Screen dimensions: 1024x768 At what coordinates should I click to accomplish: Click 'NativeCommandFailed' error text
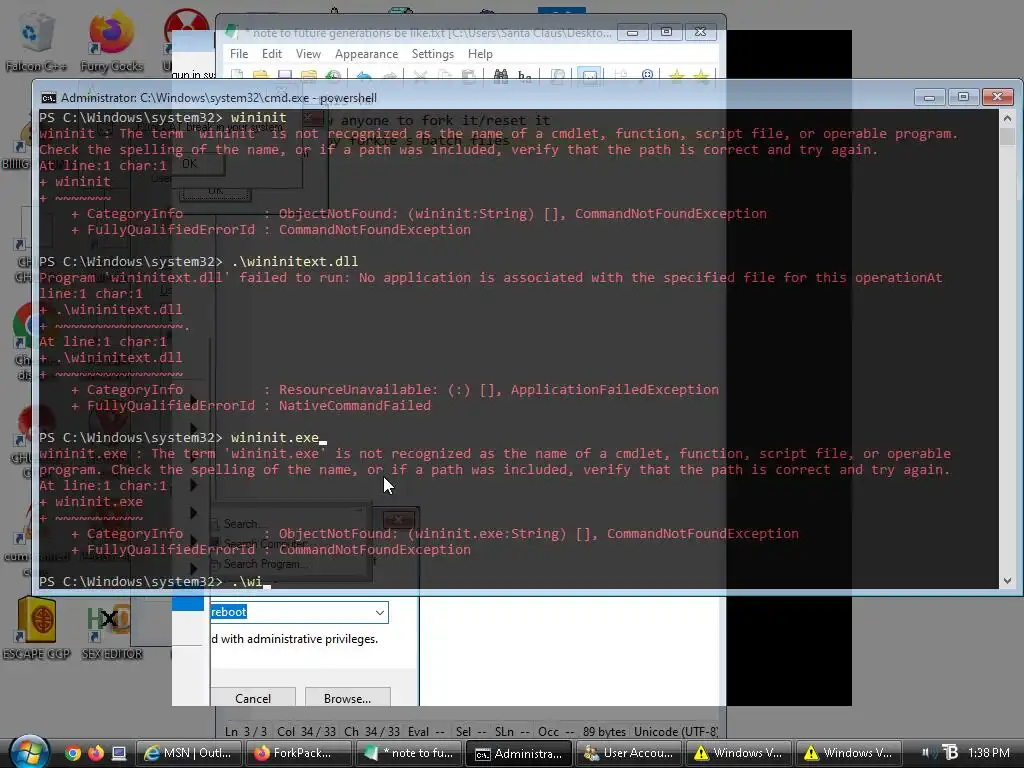coord(355,406)
